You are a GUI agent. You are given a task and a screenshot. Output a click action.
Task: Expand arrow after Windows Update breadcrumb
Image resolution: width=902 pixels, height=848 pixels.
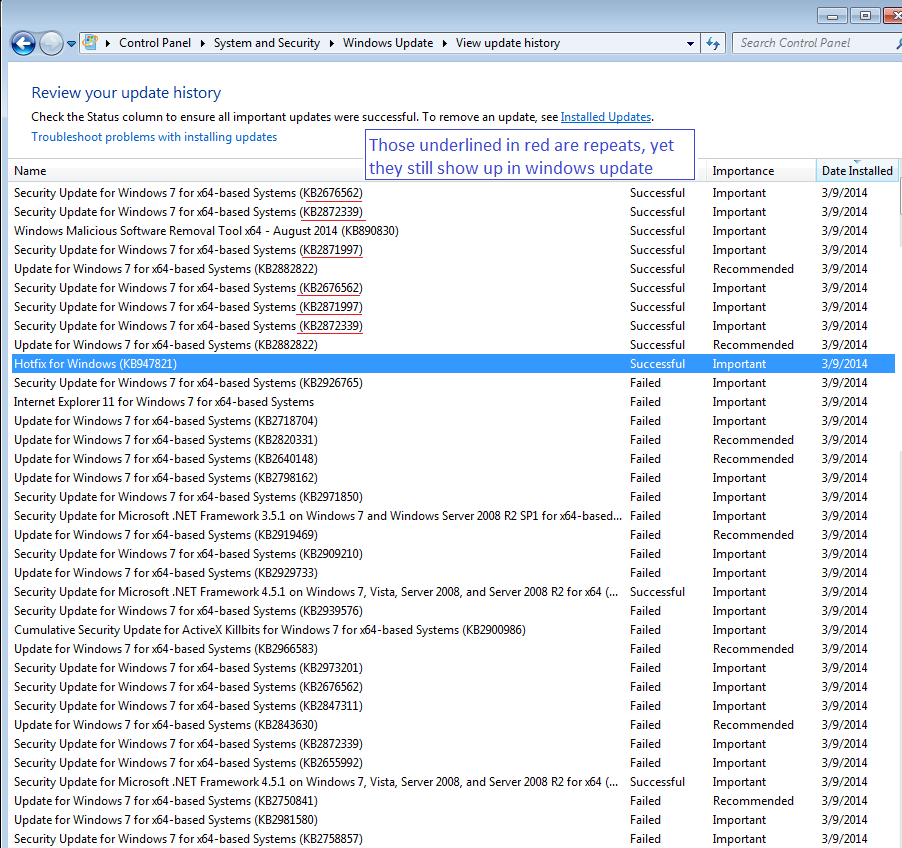[444, 43]
